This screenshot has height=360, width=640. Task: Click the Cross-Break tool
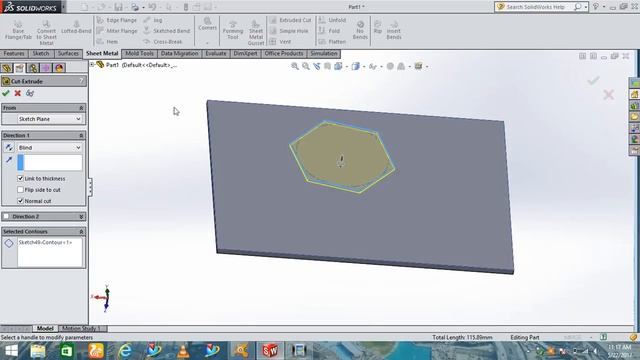click(x=162, y=42)
